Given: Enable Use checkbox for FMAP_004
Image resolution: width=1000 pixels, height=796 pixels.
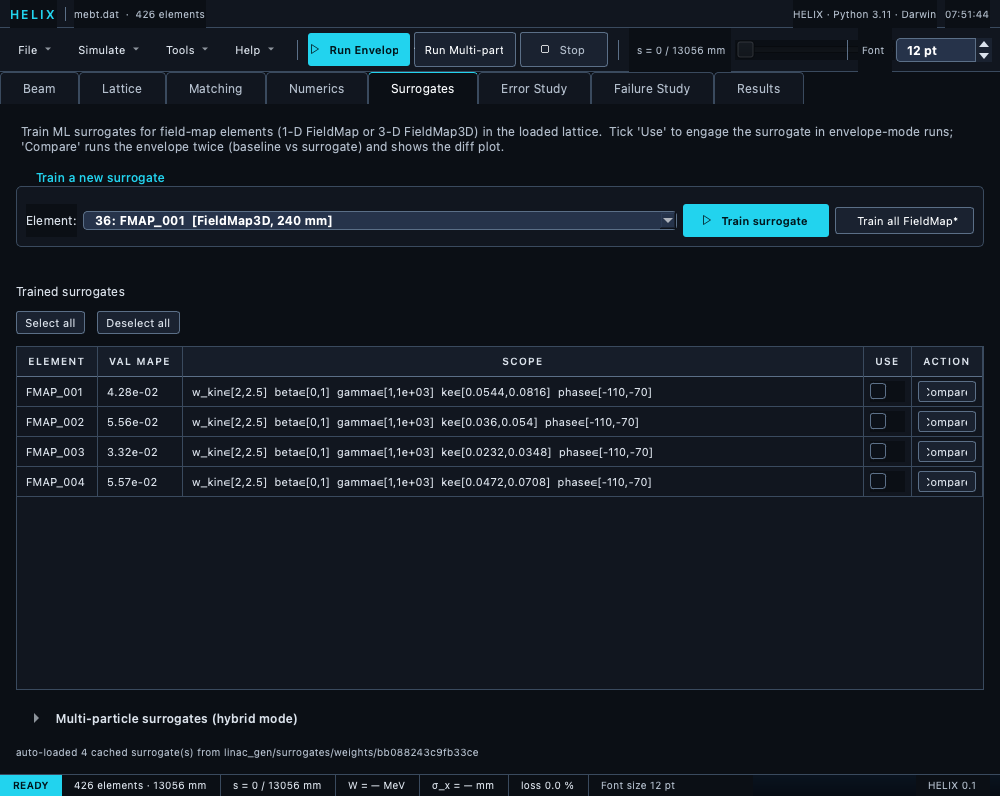Looking at the screenshot, I should 878,482.
